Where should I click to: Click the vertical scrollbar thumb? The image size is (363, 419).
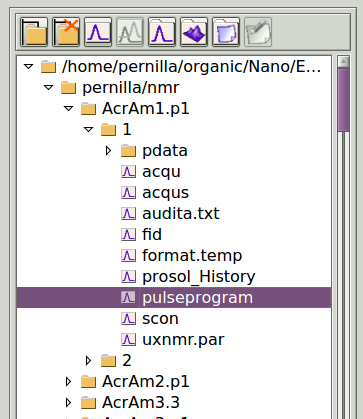point(343,100)
